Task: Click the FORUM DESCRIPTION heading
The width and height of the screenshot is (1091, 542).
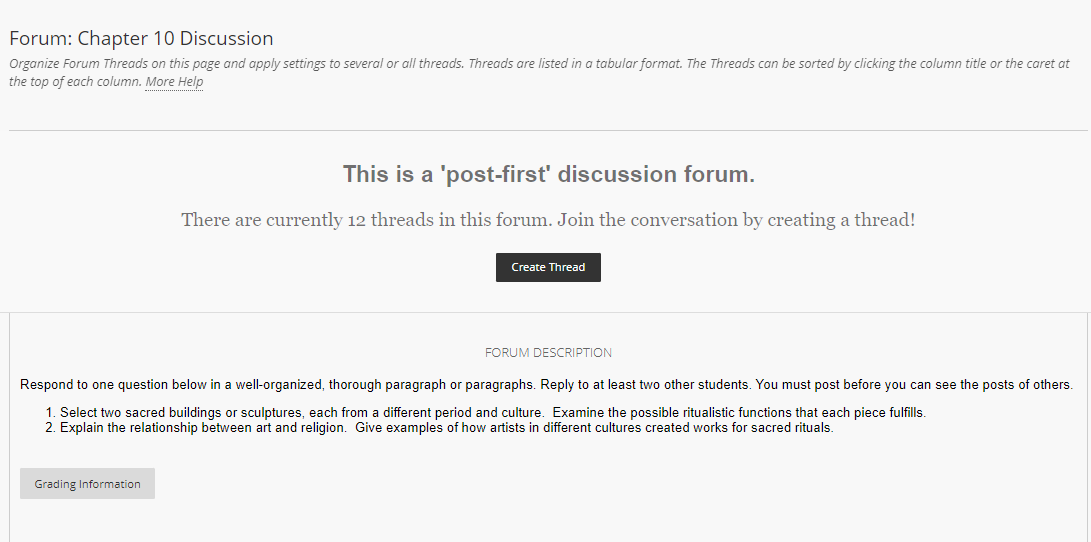Action: [548, 353]
